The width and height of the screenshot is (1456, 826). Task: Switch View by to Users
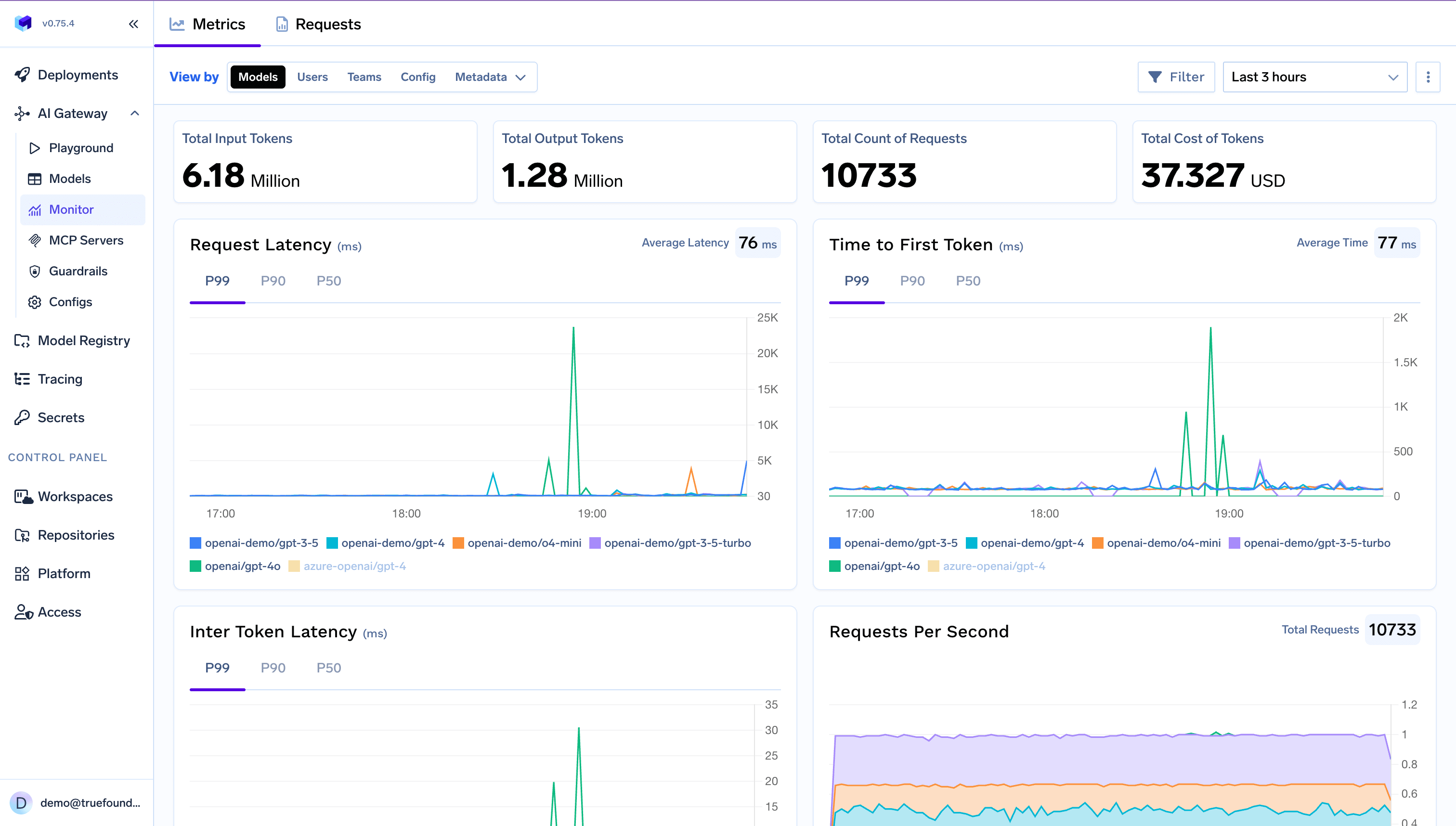coord(312,77)
